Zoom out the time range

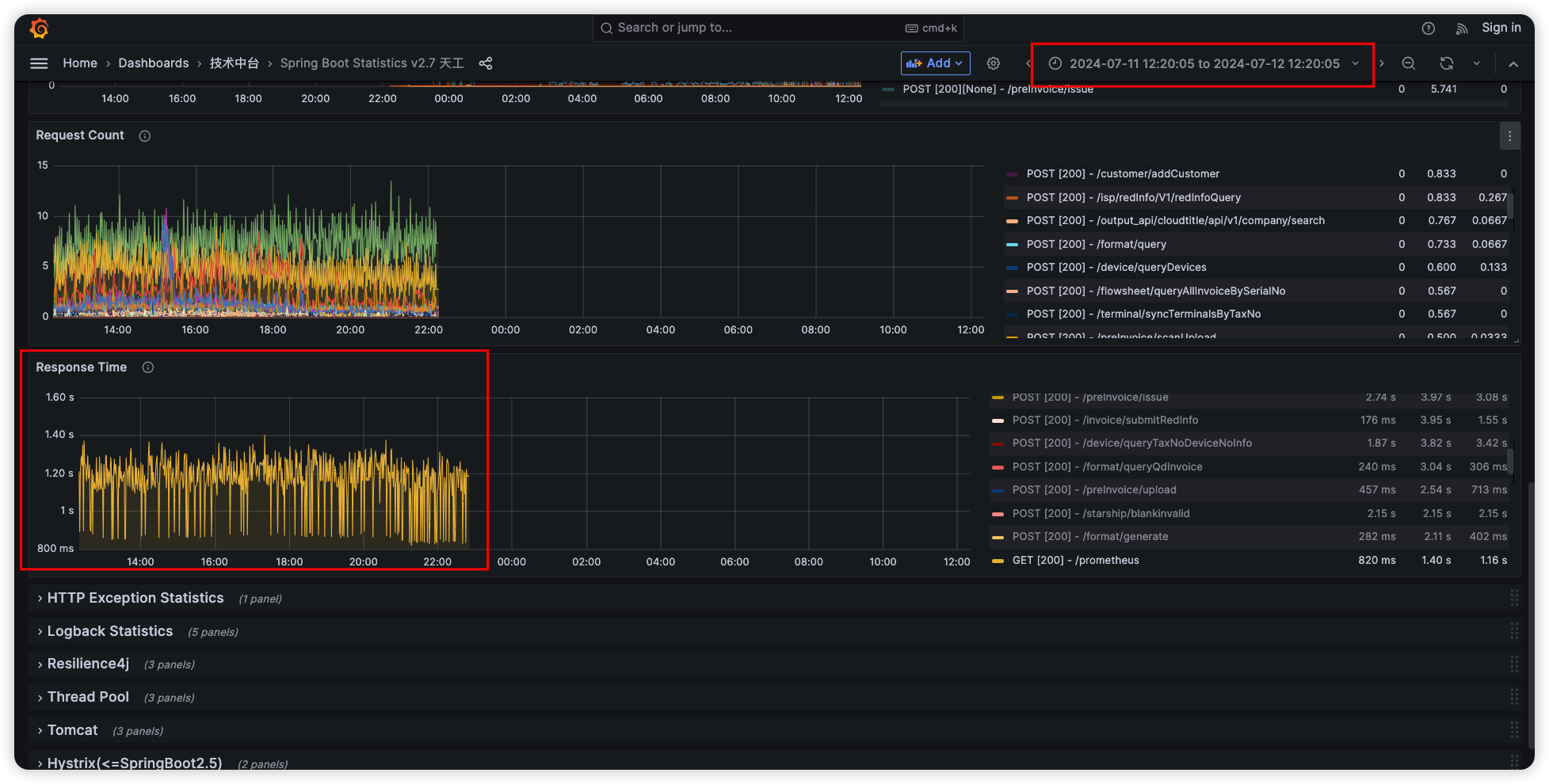[1408, 63]
